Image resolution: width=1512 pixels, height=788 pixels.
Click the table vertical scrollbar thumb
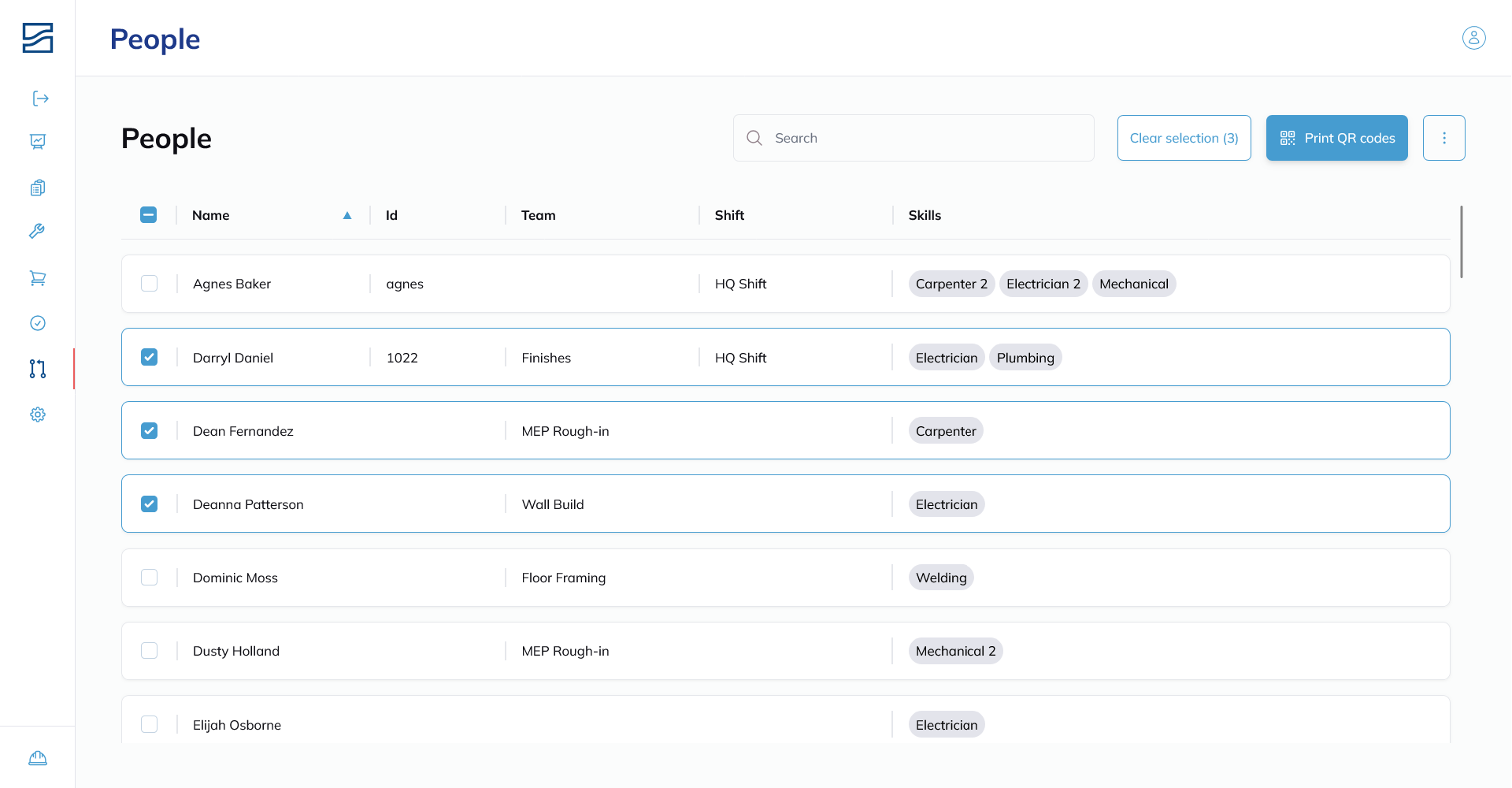1461,242
